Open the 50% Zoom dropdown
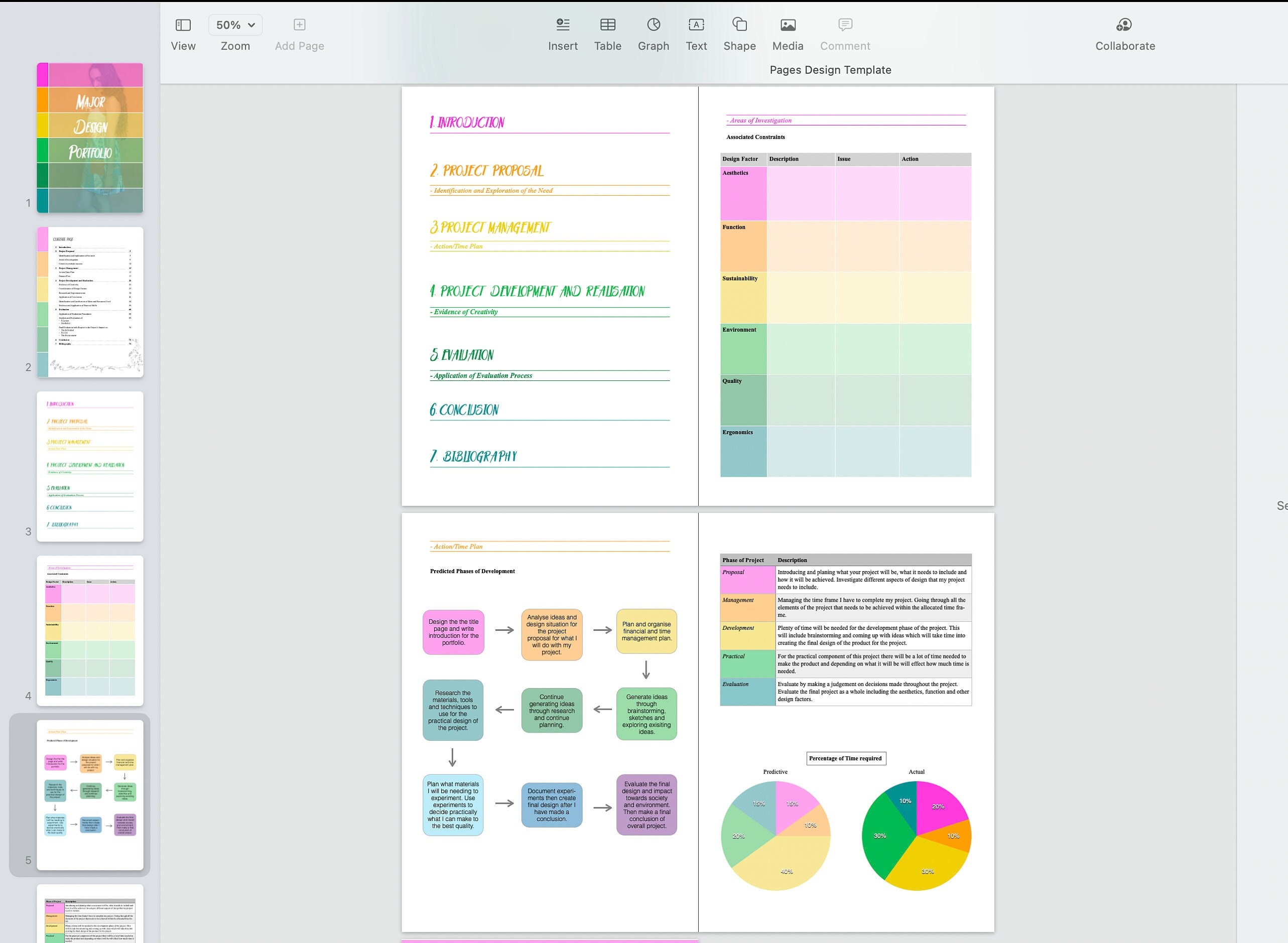The height and width of the screenshot is (943, 1288). 235,25
